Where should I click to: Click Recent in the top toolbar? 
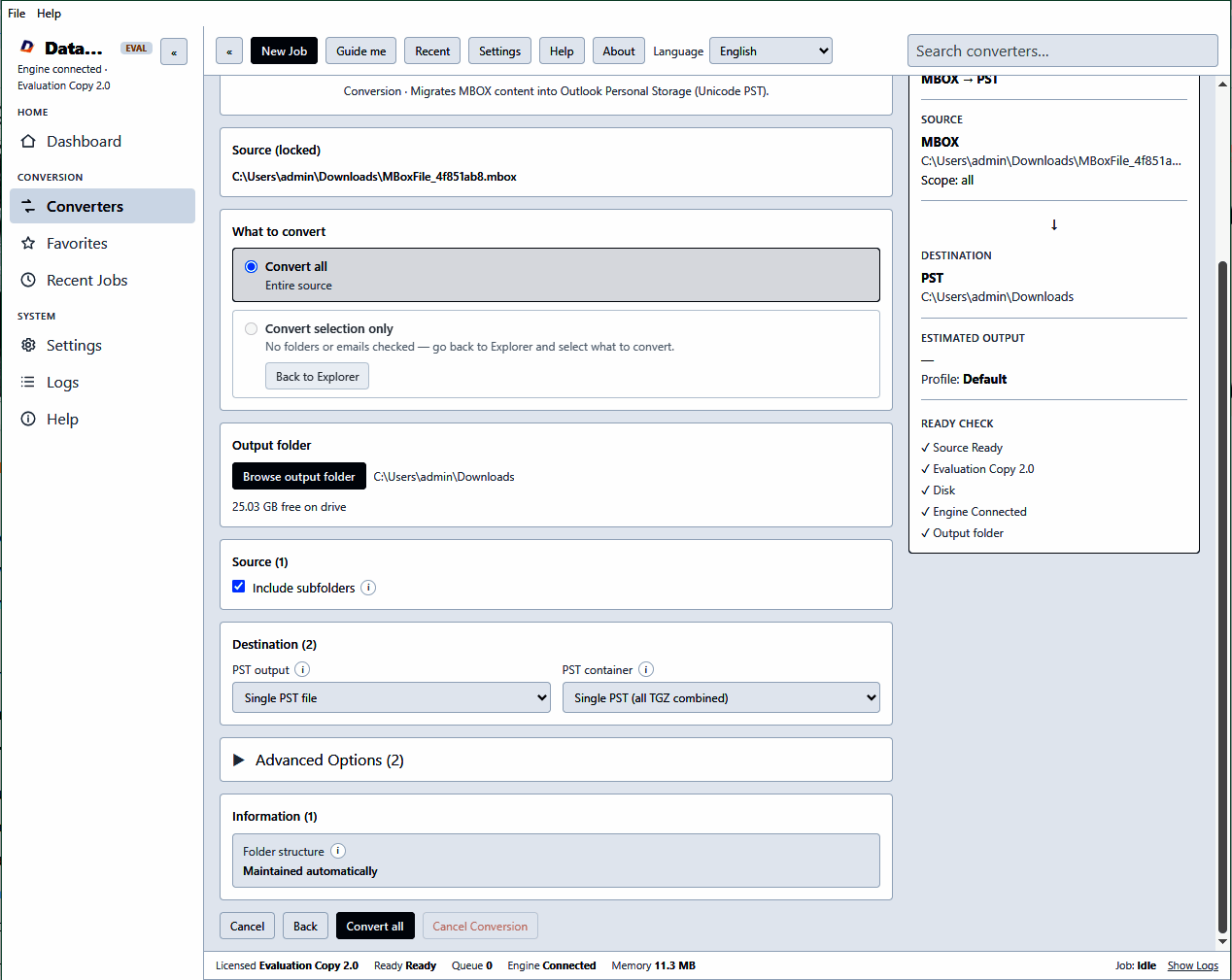click(x=432, y=51)
